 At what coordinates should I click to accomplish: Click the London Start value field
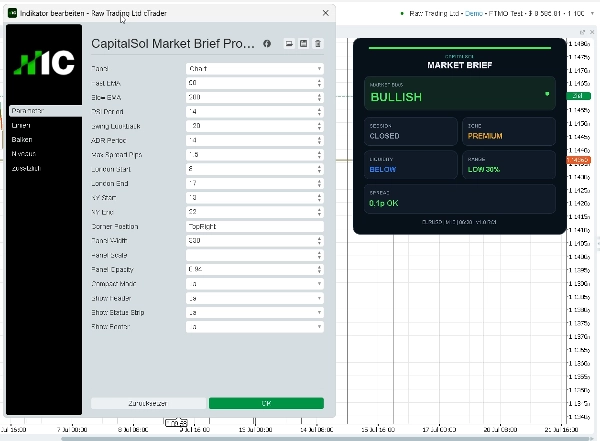pyautogui.click(x=255, y=169)
